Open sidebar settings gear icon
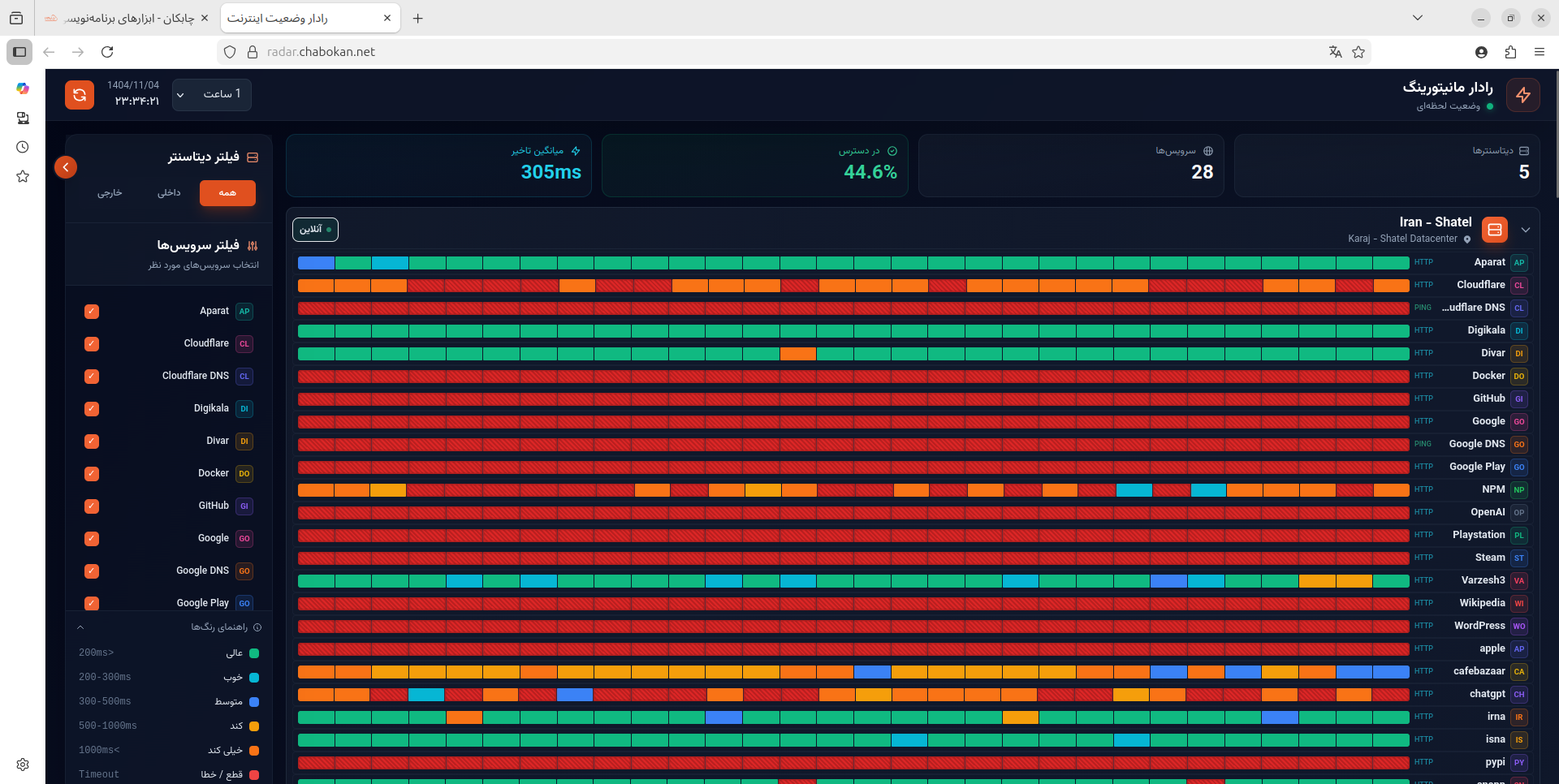The image size is (1559, 784). point(23,765)
